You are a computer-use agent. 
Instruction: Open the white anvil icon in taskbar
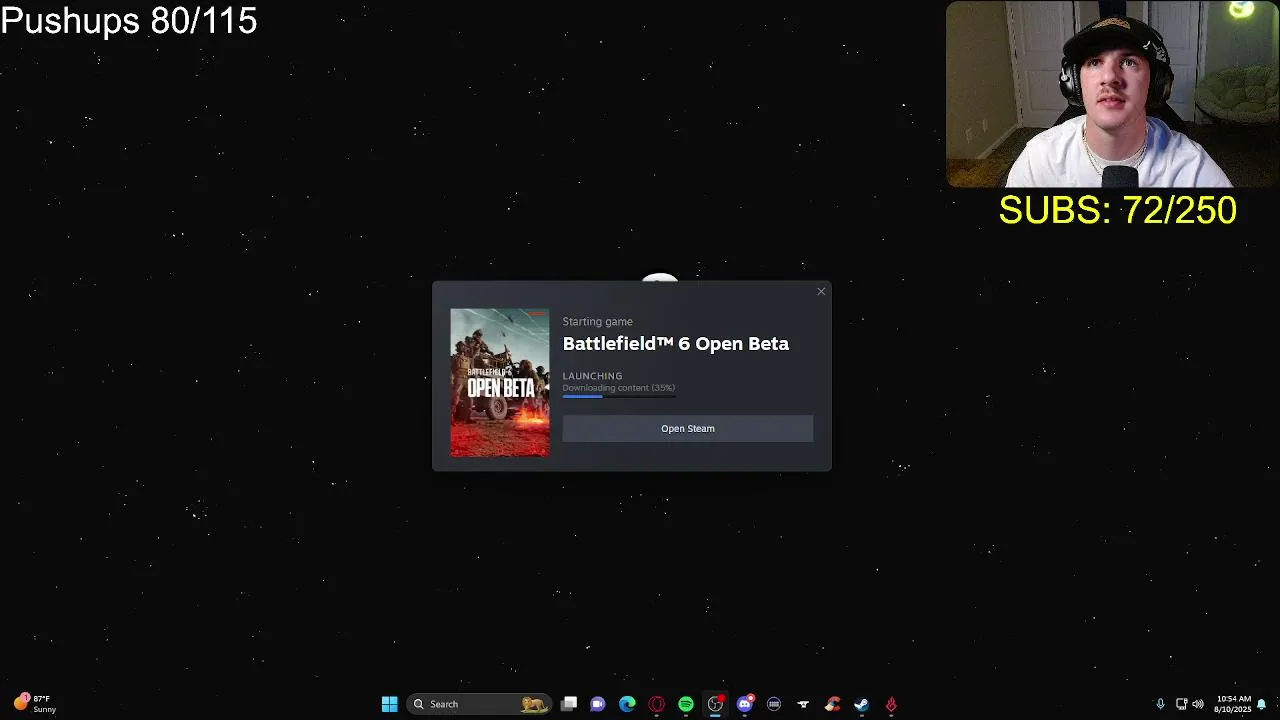[802, 704]
